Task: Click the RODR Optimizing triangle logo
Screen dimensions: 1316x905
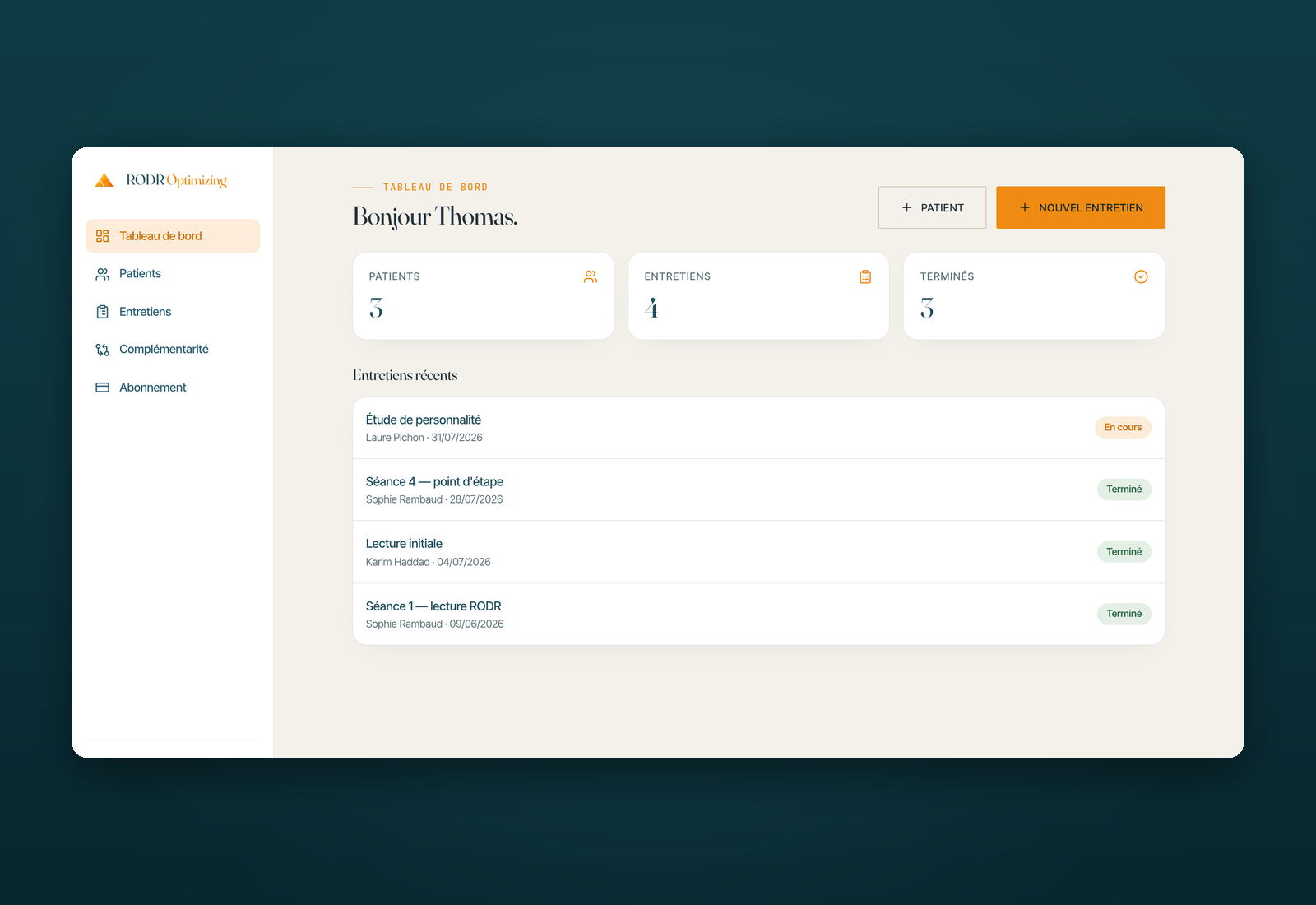Action: pos(104,180)
